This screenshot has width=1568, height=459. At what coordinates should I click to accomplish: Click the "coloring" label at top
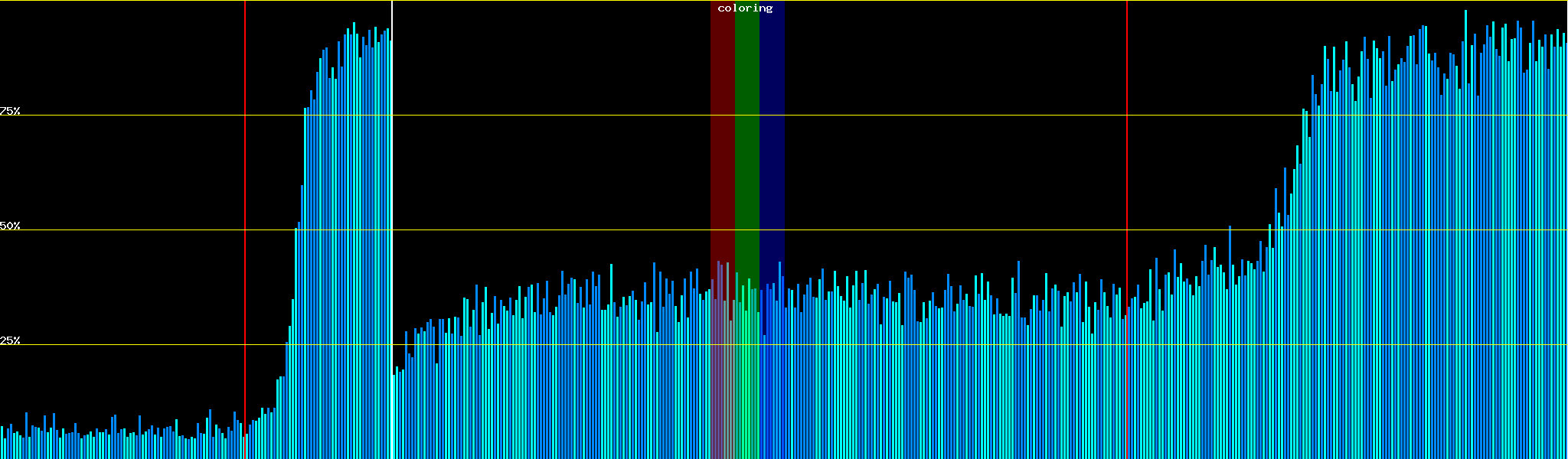coord(745,8)
